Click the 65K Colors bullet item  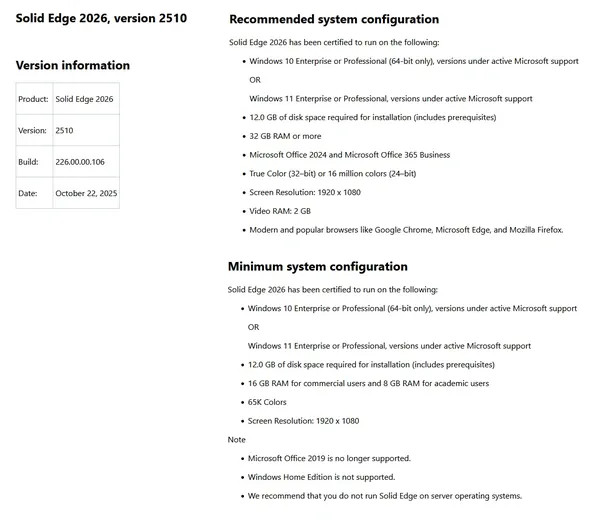coord(267,402)
